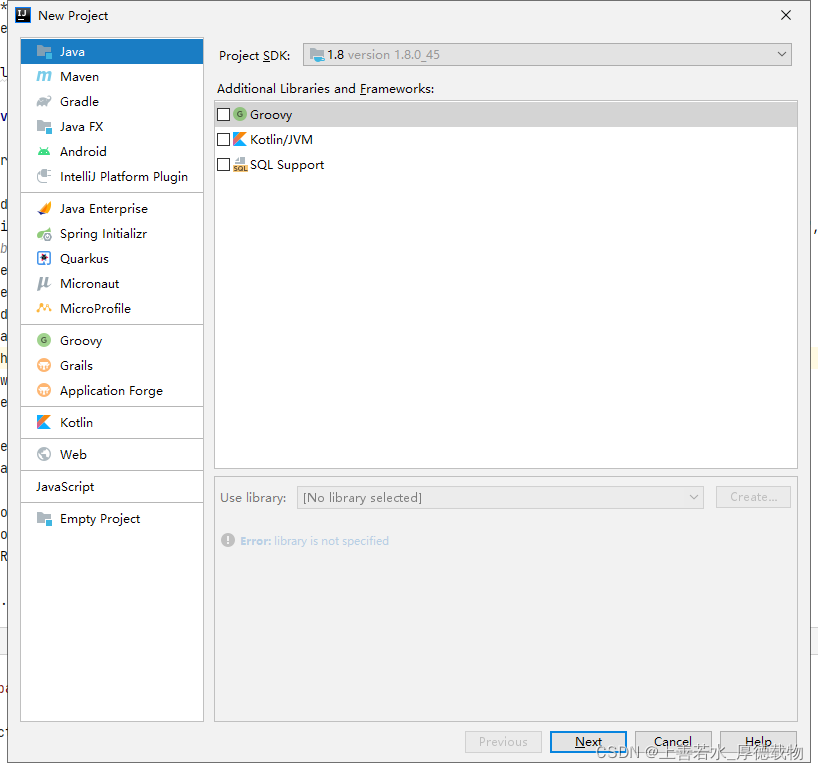The width and height of the screenshot is (818, 770).
Task: Click the Java FX folder icon
Action: pyautogui.click(x=44, y=127)
